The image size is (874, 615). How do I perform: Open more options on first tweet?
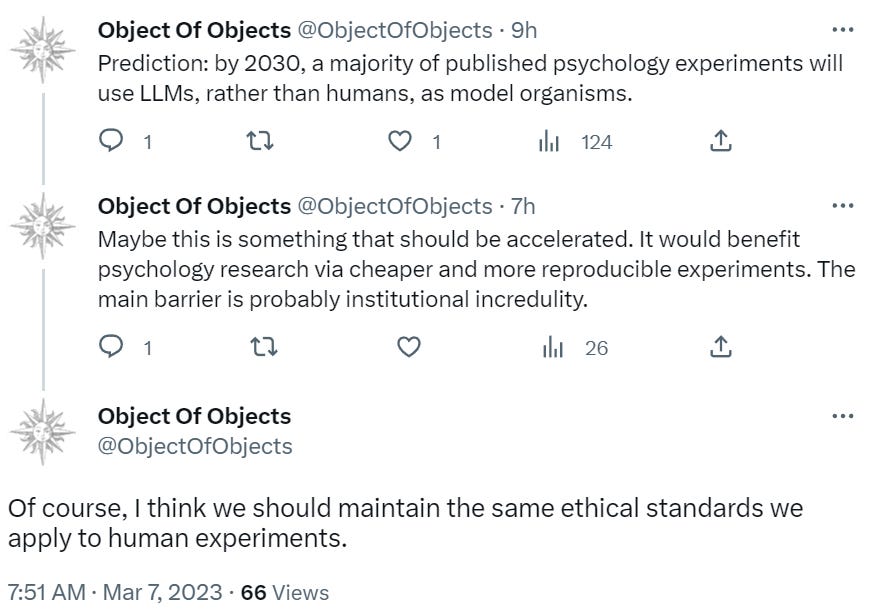click(843, 30)
